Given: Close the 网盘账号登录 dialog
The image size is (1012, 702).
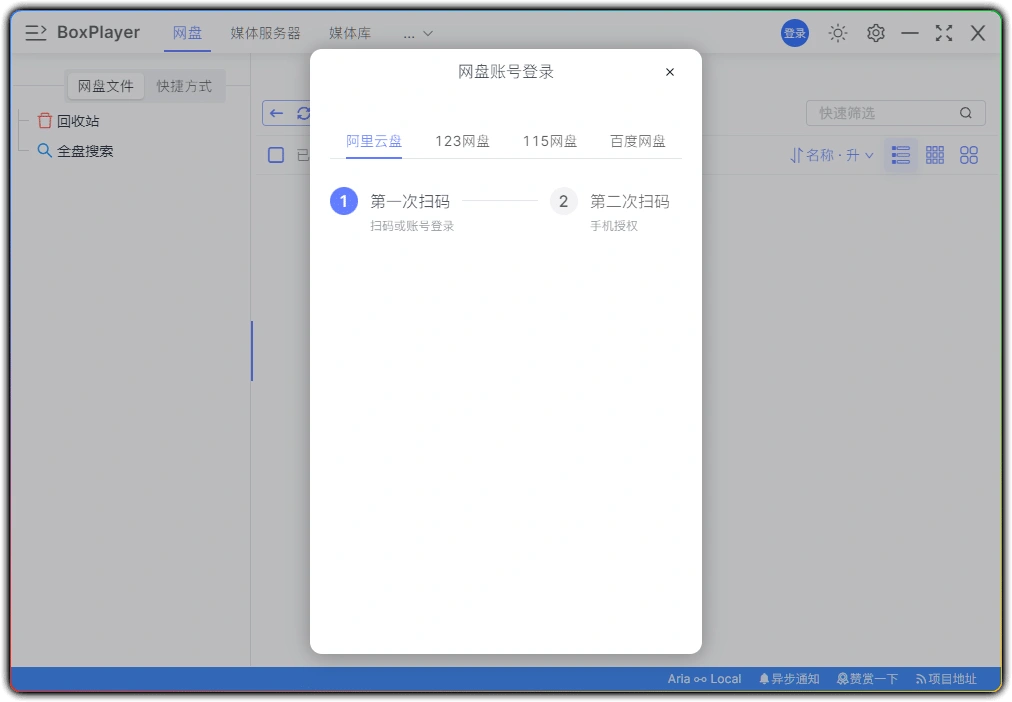Looking at the screenshot, I should coord(670,72).
